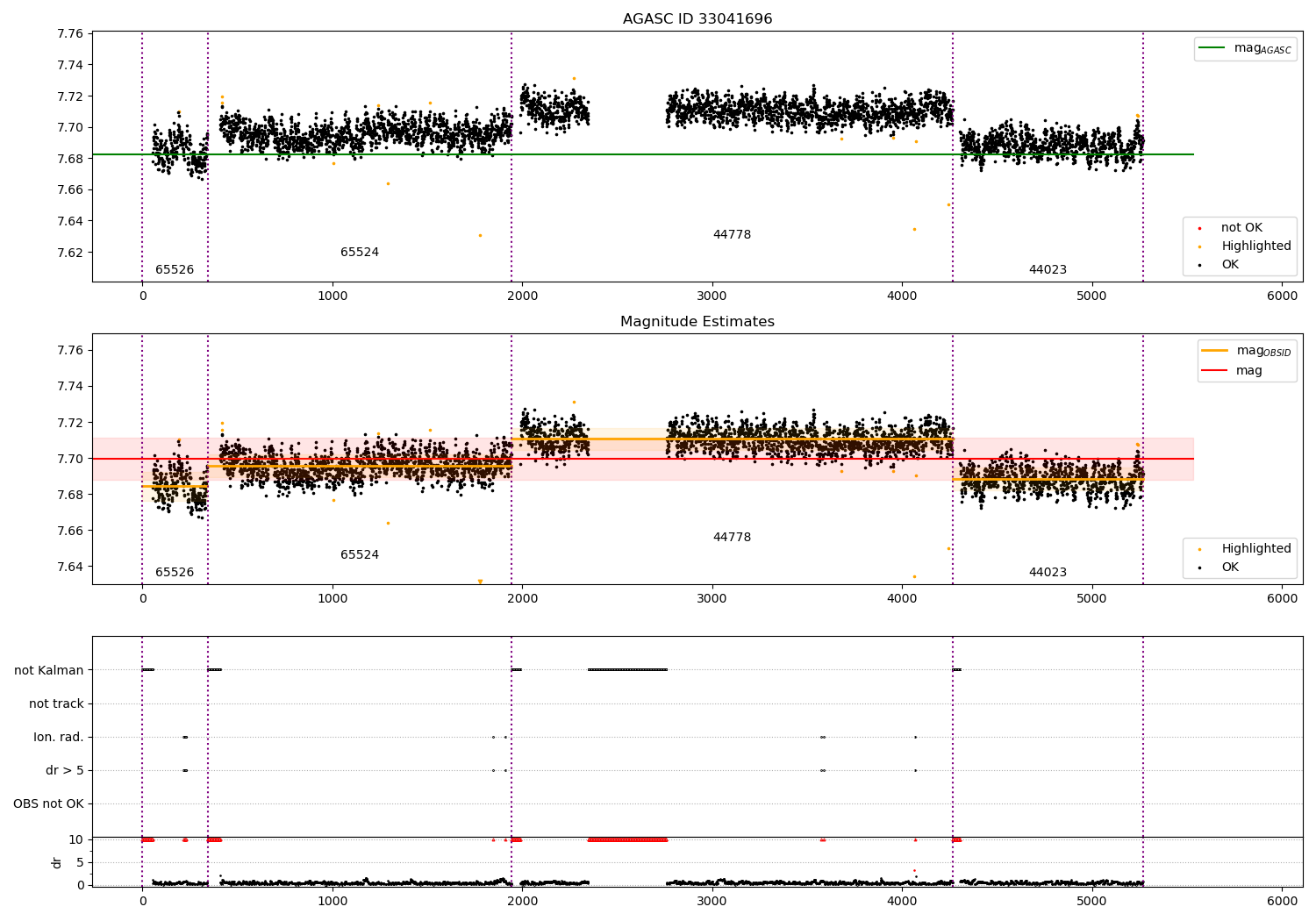The width and height of the screenshot is (1316, 921).
Task: Click y-axis tick 7.62 in the top plot
Action: point(70,253)
